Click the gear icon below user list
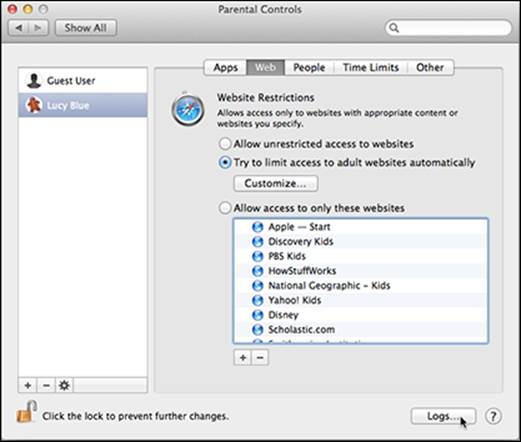 [x=64, y=385]
